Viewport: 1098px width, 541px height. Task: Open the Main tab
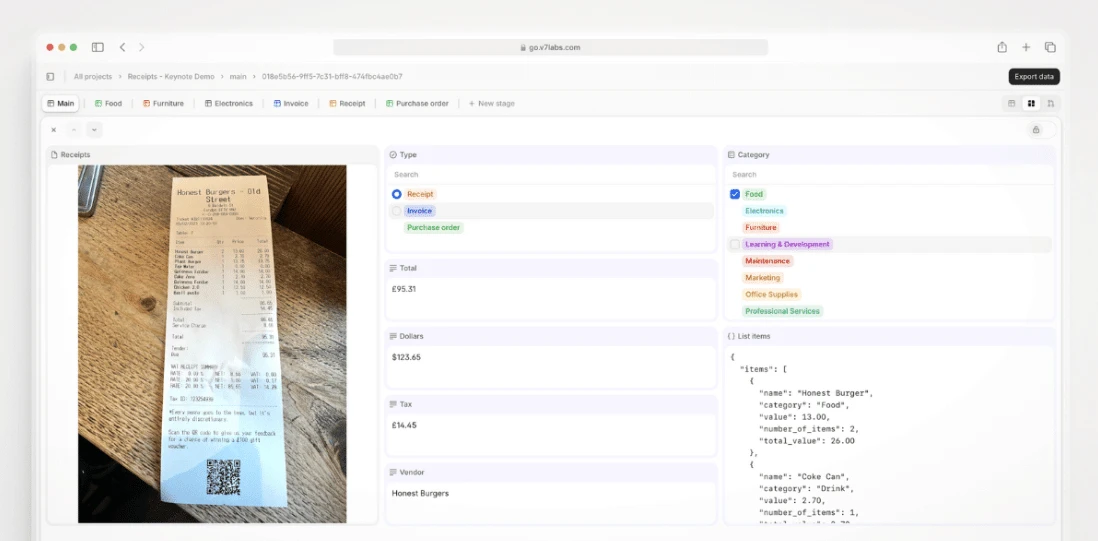[60, 103]
